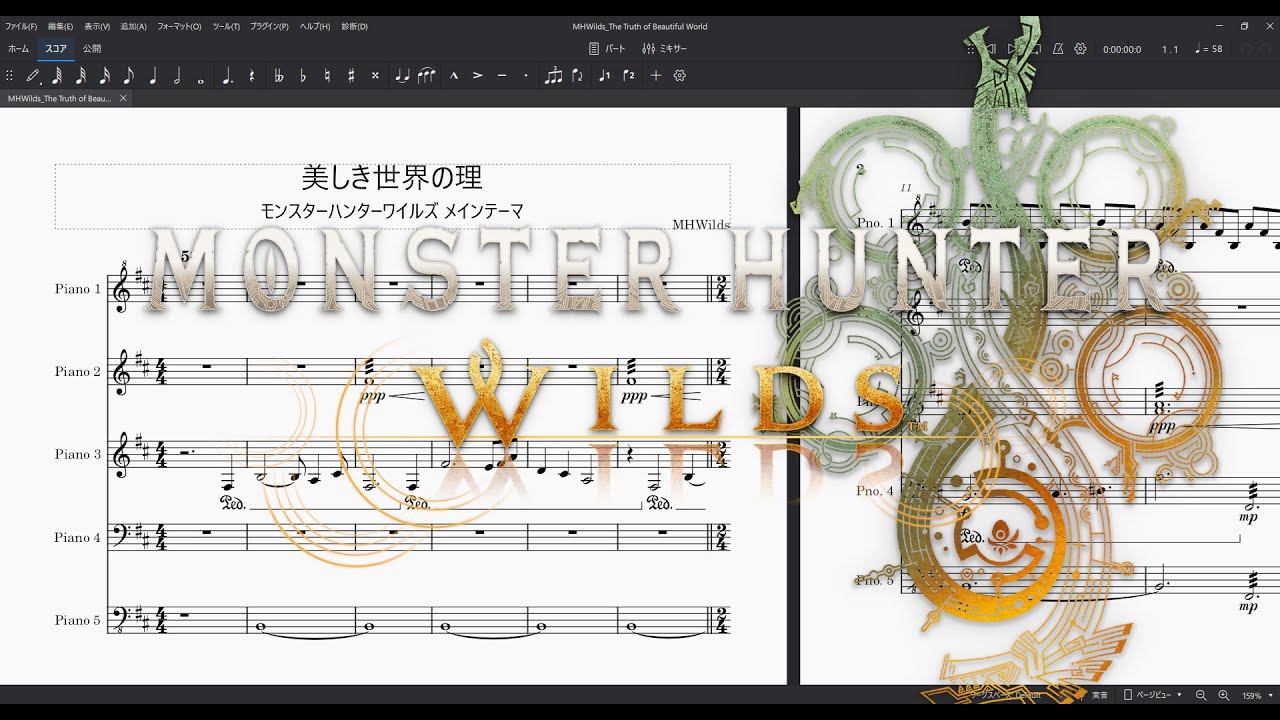The width and height of the screenshot is (1280, 720).
Task: Apply the sharp accidental
Action: [x=351, y=75]
